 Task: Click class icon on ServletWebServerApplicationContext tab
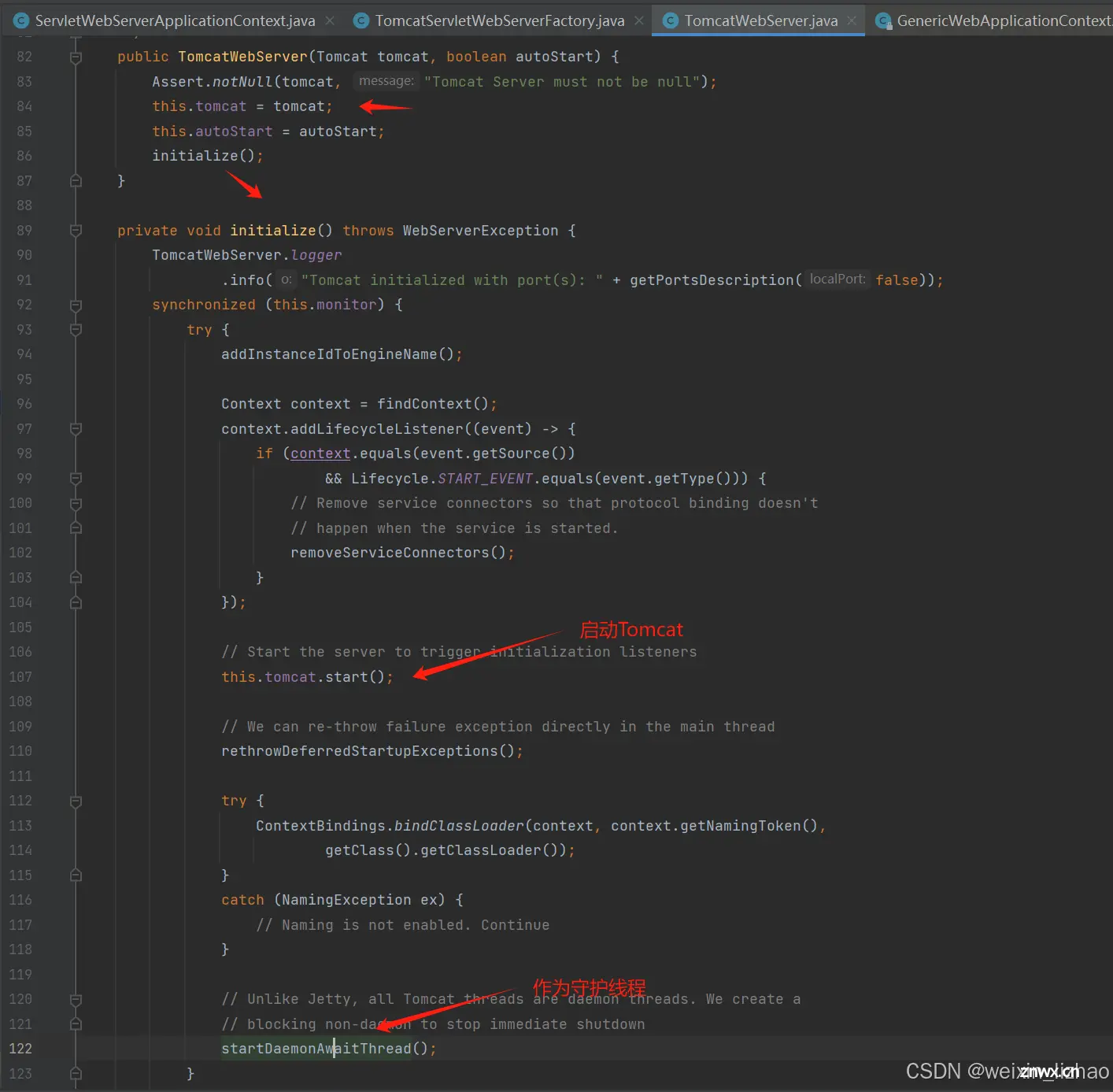22,21
